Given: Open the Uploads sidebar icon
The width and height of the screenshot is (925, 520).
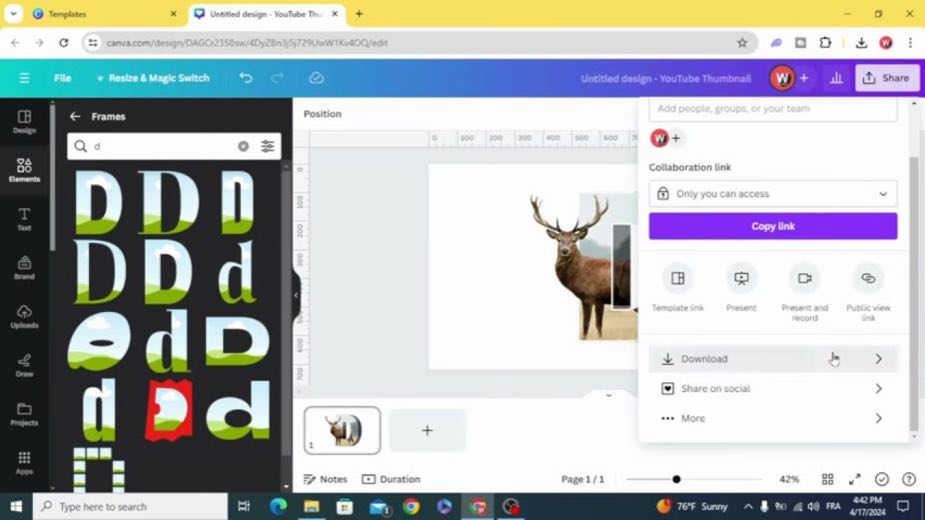Looking at the screenshot, I should (24, 316).
